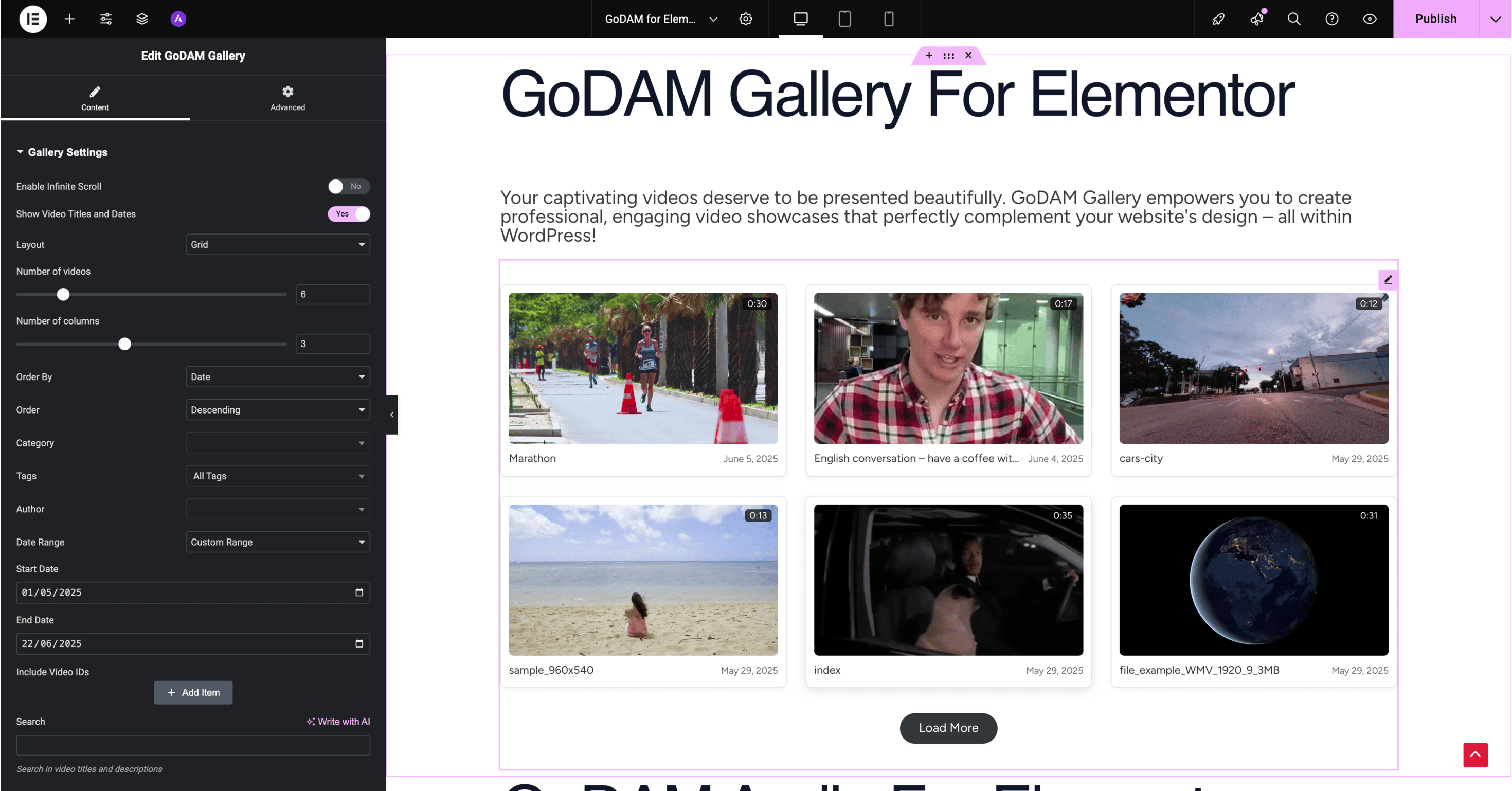1512x791 pixels.
Task: Switch to the Content tab
Action: 95,98
